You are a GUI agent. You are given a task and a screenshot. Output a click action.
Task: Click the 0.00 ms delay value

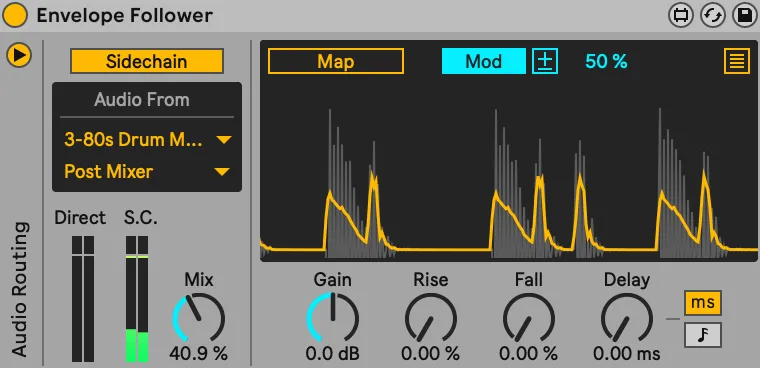tap(627, 353)
